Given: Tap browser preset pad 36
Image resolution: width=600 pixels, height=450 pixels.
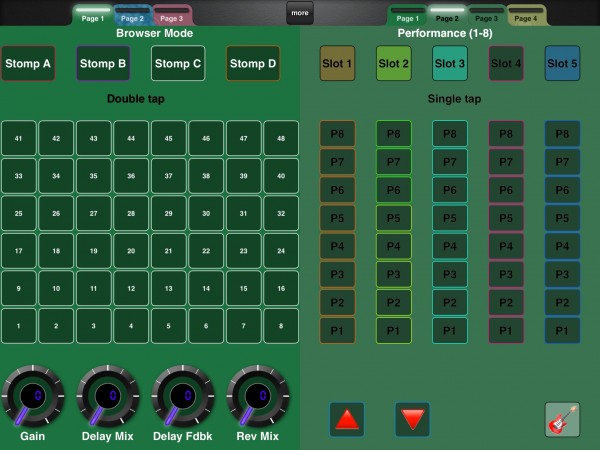Looking at the screenshot, I should [131, 176].
